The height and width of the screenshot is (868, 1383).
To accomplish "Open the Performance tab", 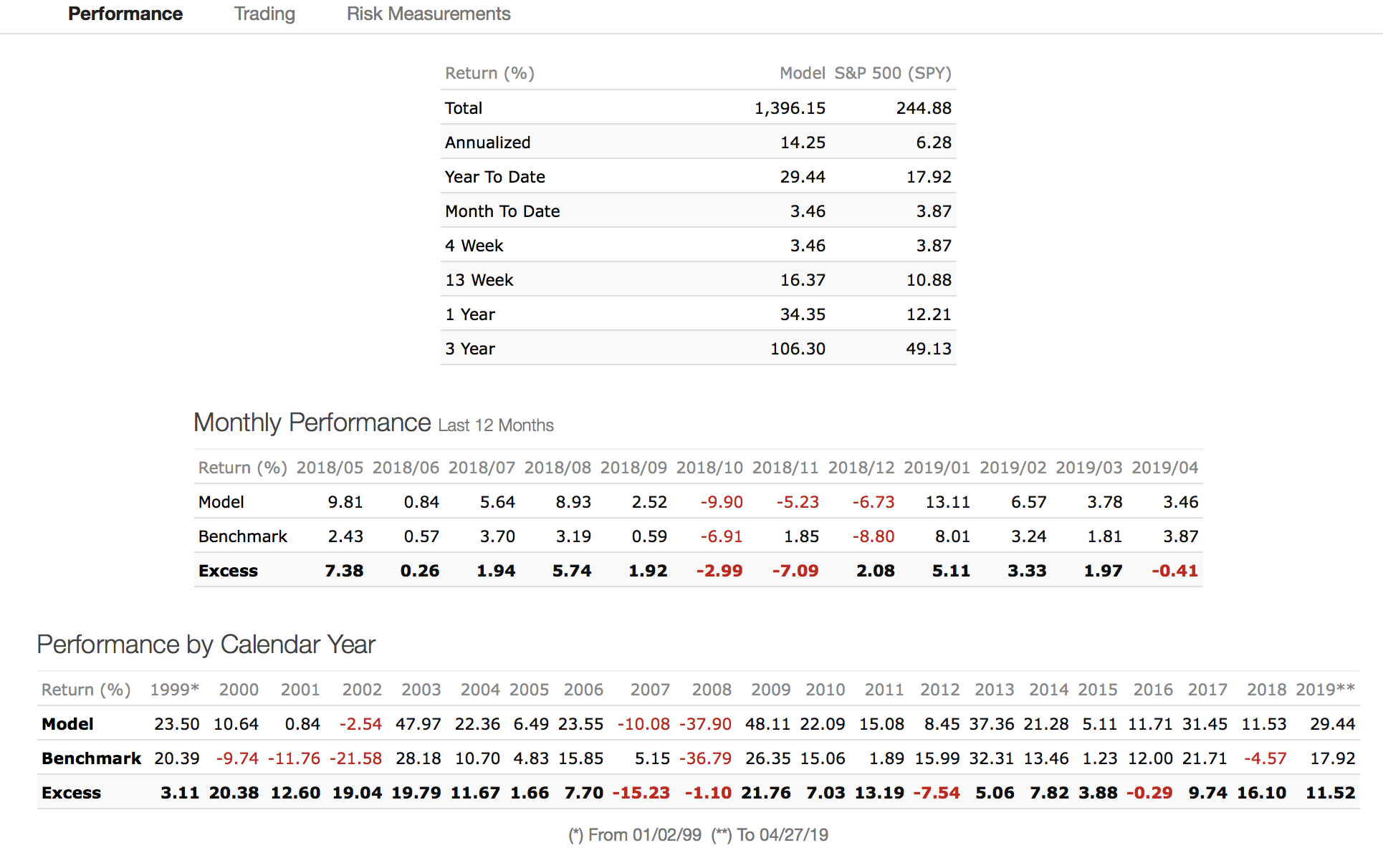I will (125, 14).
